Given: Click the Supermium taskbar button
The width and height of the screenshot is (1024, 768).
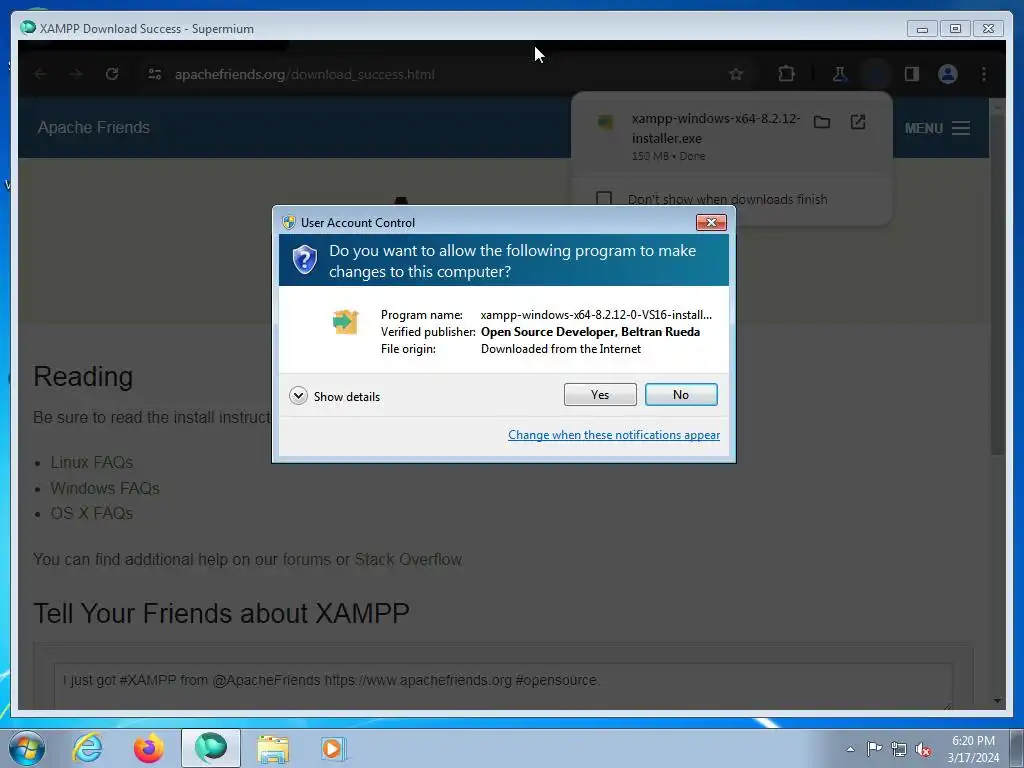Looking at the screenshot, I should [x=210, y=748].
